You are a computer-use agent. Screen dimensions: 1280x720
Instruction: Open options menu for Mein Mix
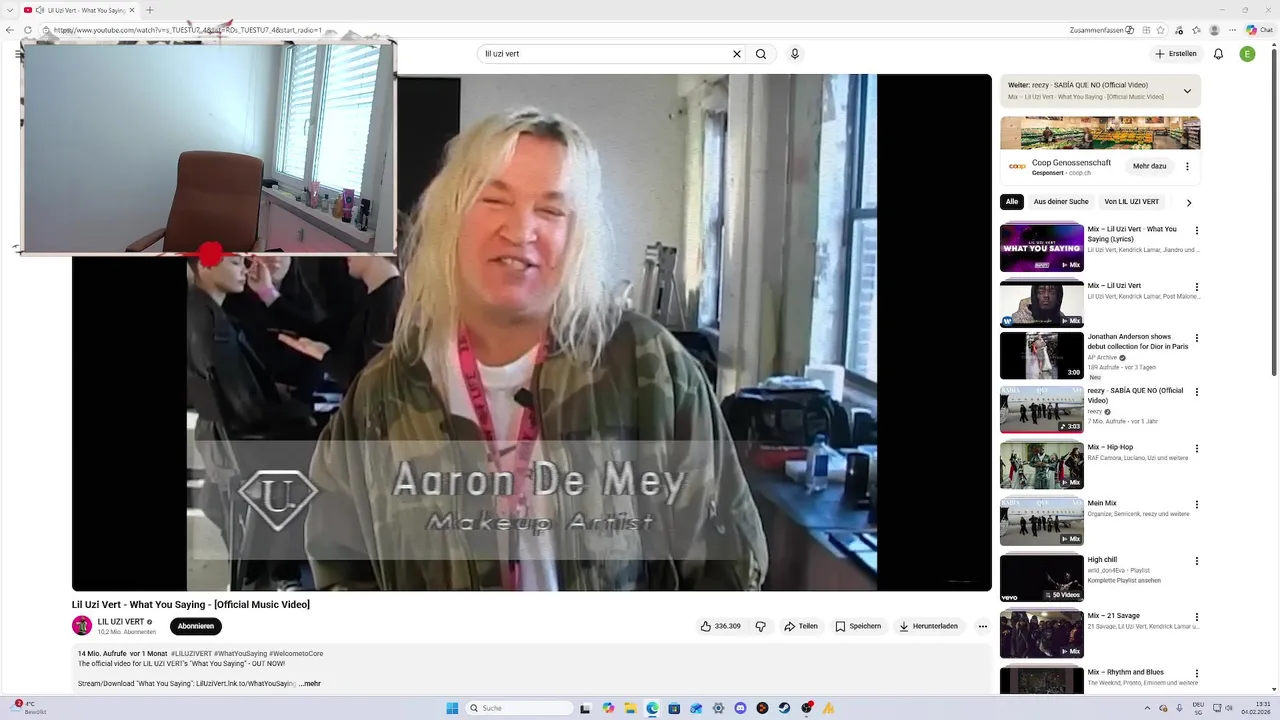click(x=1196, y=504)
